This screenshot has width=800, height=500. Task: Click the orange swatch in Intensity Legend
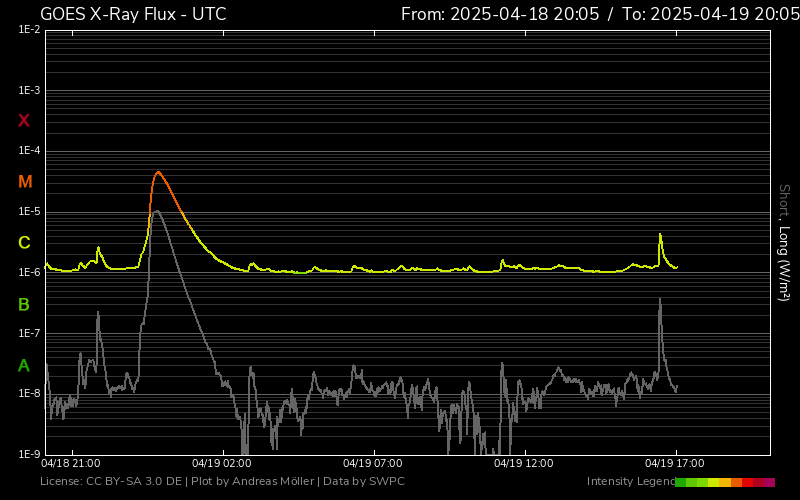[736, 482]
